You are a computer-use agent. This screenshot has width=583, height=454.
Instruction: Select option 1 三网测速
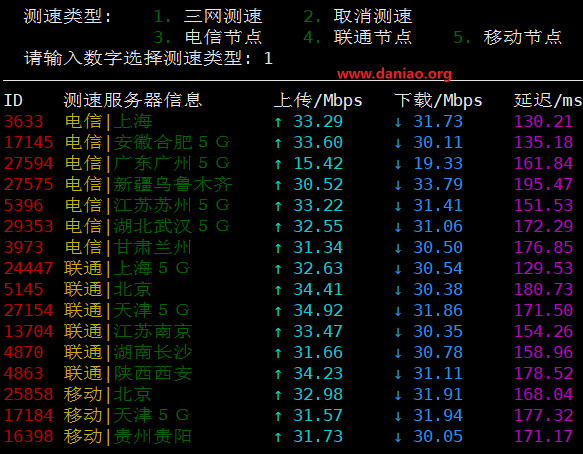pos(208,16)
